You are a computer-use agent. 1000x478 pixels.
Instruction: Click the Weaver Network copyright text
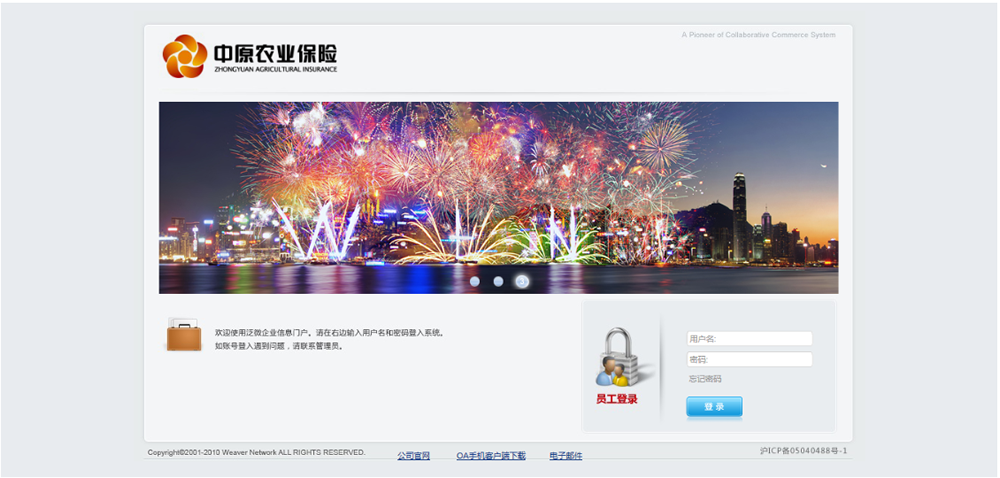(256, 452)
